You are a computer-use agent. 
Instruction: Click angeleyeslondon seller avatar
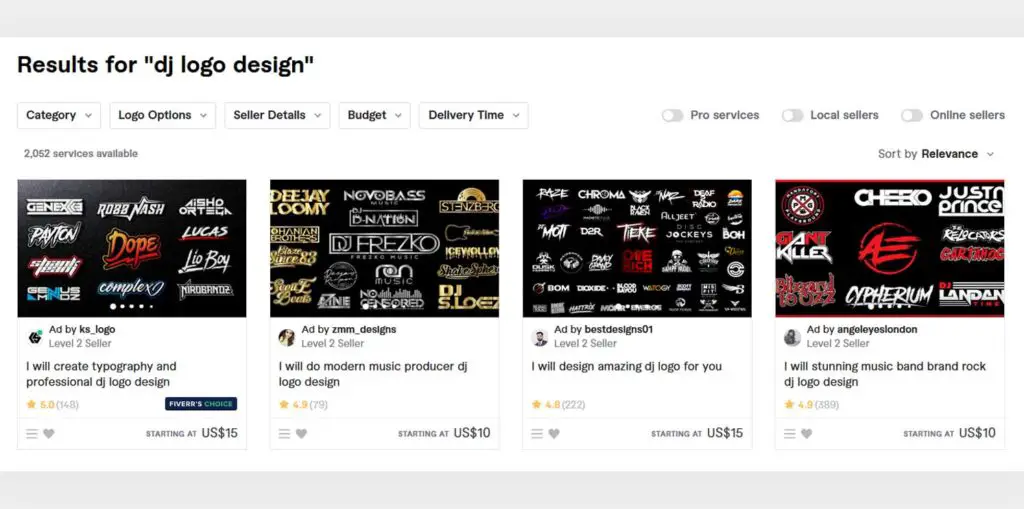click(x=792, y=337)
